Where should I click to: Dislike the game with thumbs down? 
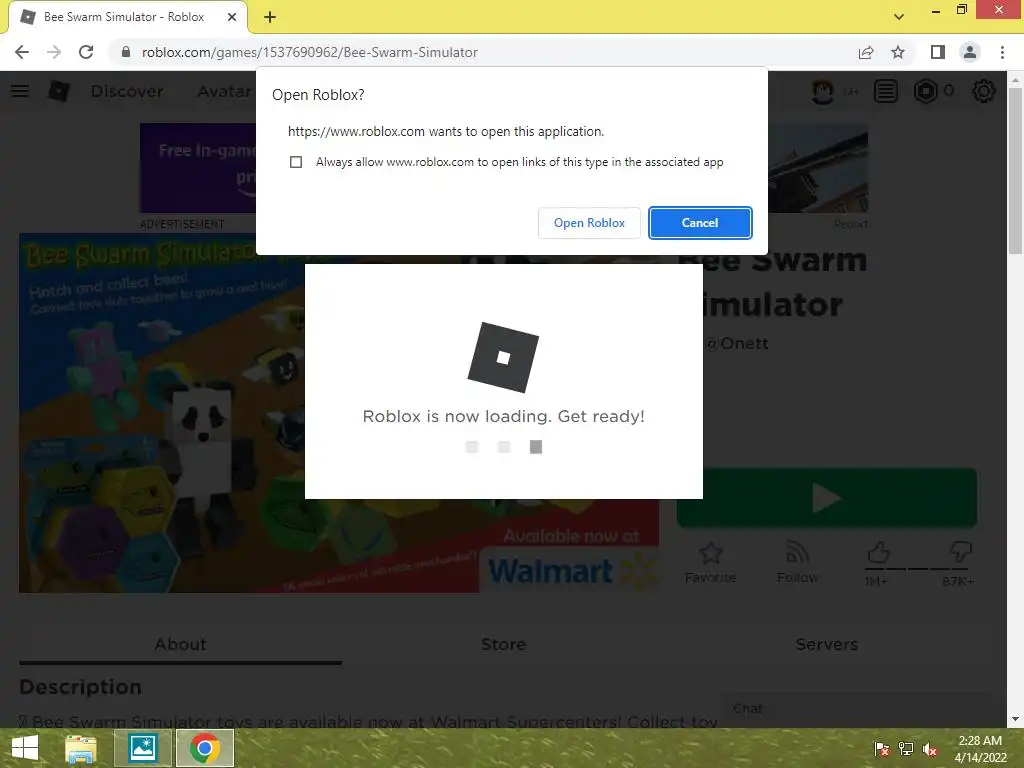click(960, 553)
